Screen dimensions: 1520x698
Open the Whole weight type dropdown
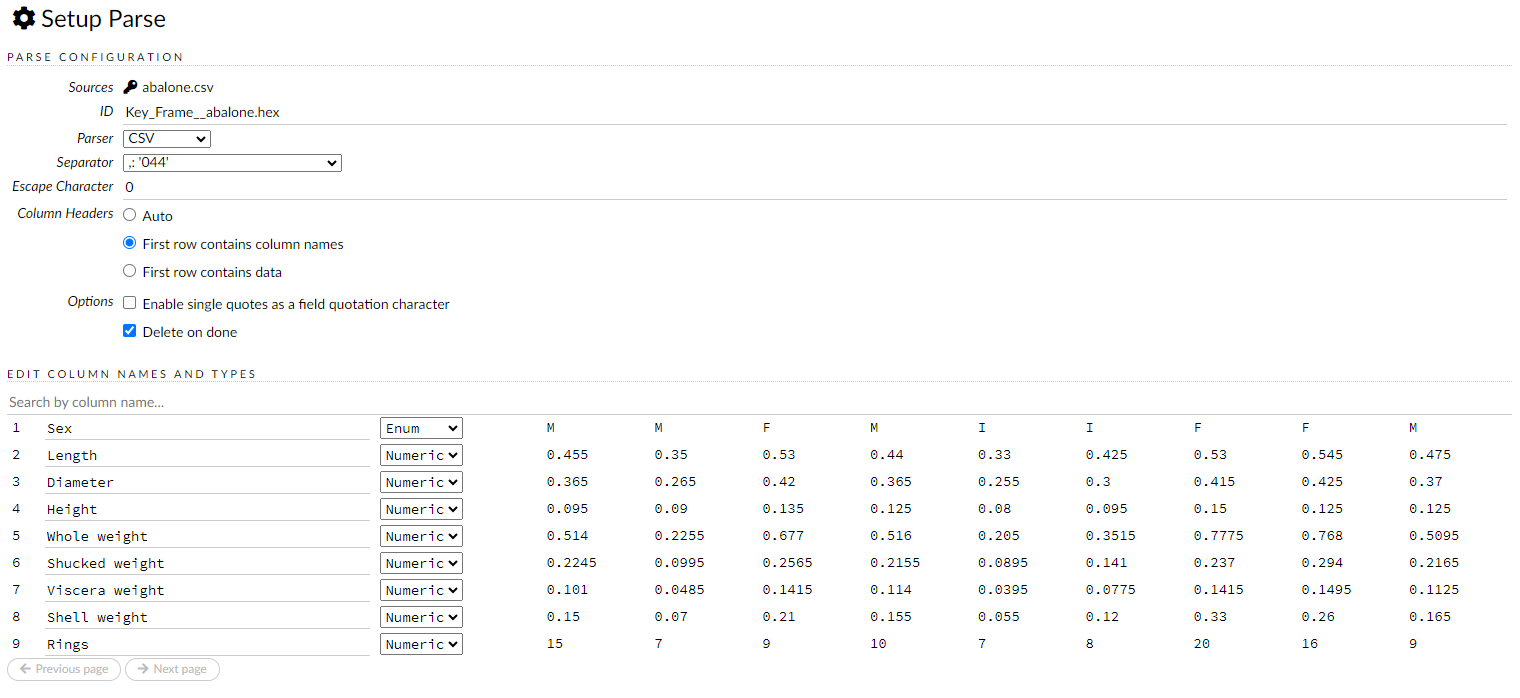coord(421,535)
